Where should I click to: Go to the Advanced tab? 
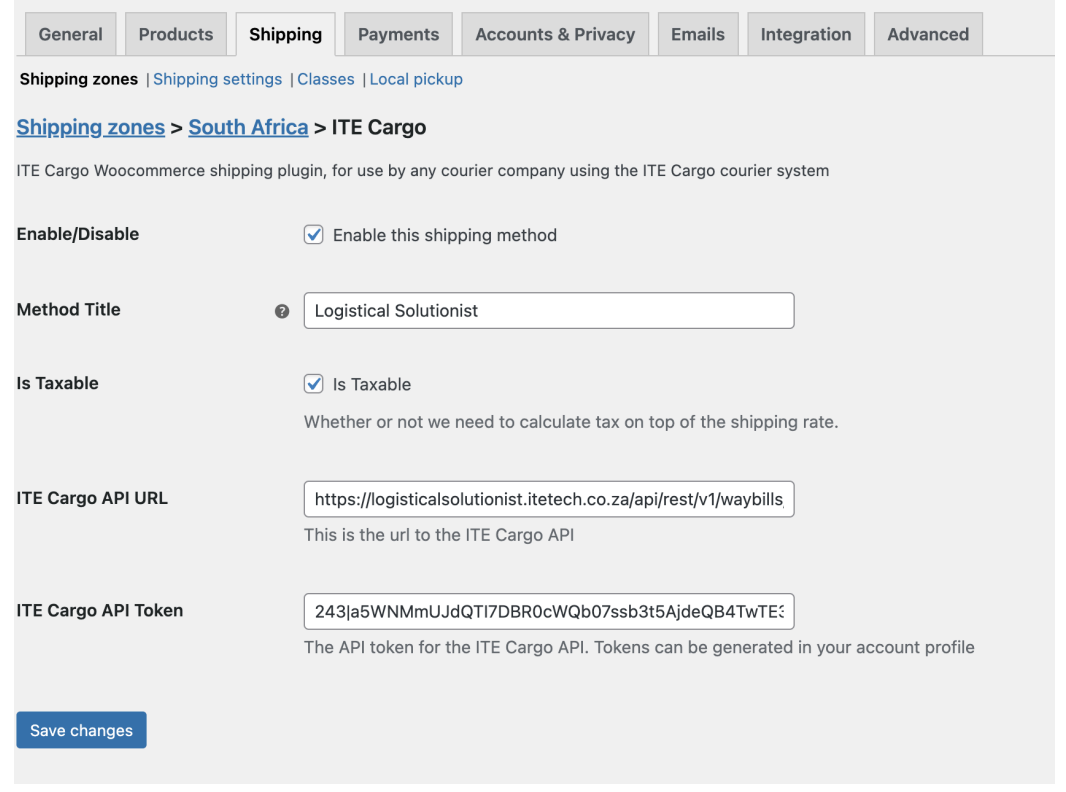[x=928, y=34]
